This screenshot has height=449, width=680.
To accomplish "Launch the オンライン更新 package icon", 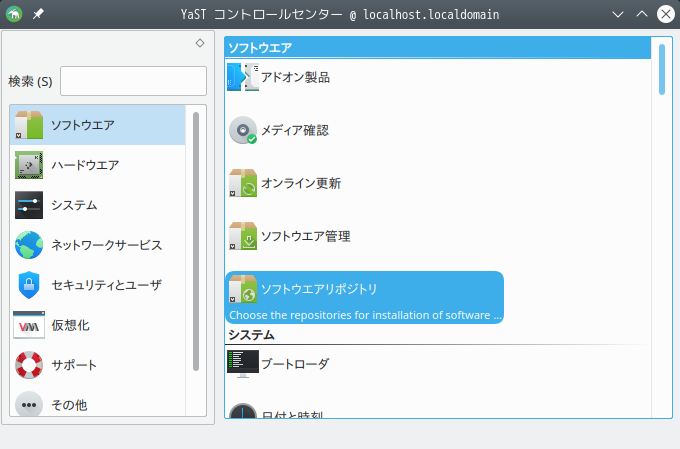I will tap(243, 183).
